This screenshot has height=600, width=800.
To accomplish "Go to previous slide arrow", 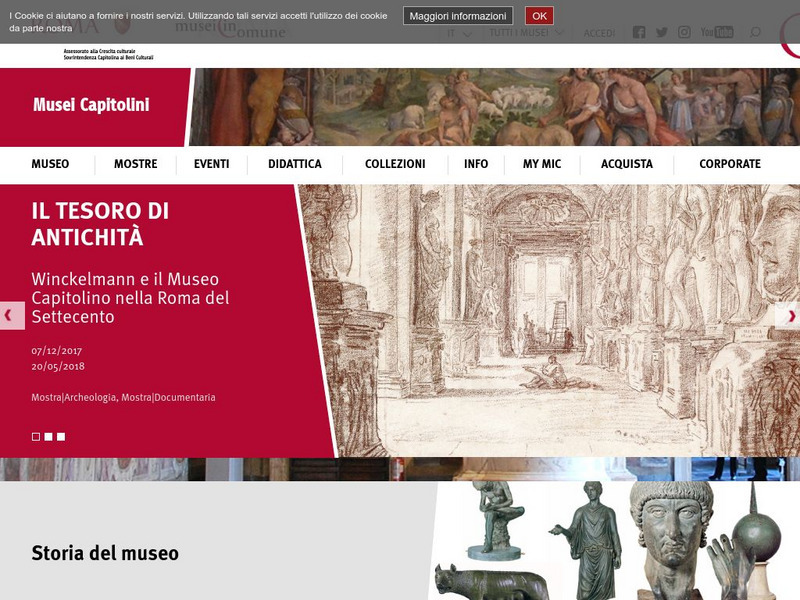I will click(x=12, y=316).
